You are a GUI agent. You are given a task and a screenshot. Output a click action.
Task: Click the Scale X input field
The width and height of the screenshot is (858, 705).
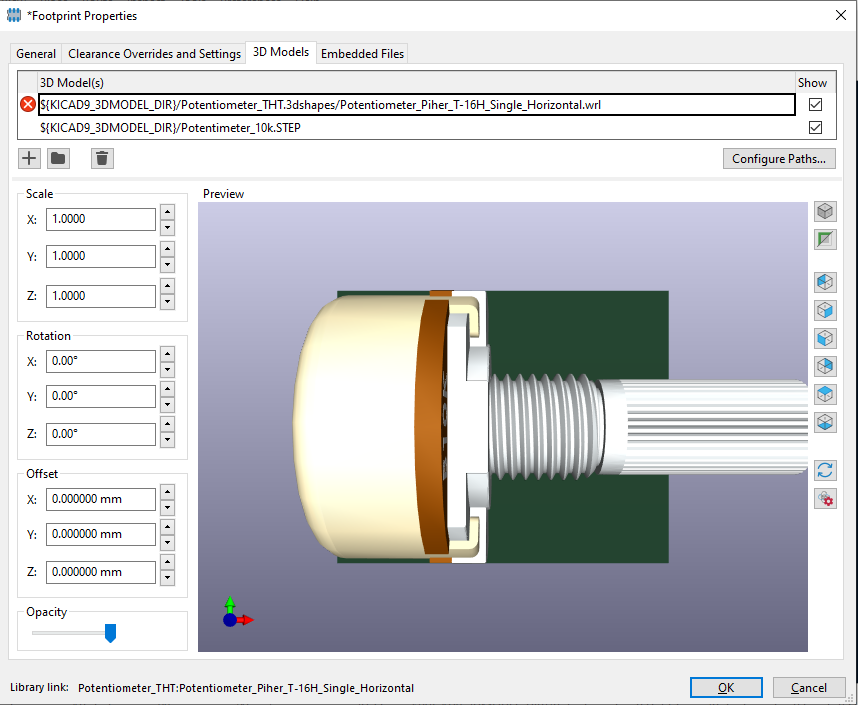coord(101,219)
